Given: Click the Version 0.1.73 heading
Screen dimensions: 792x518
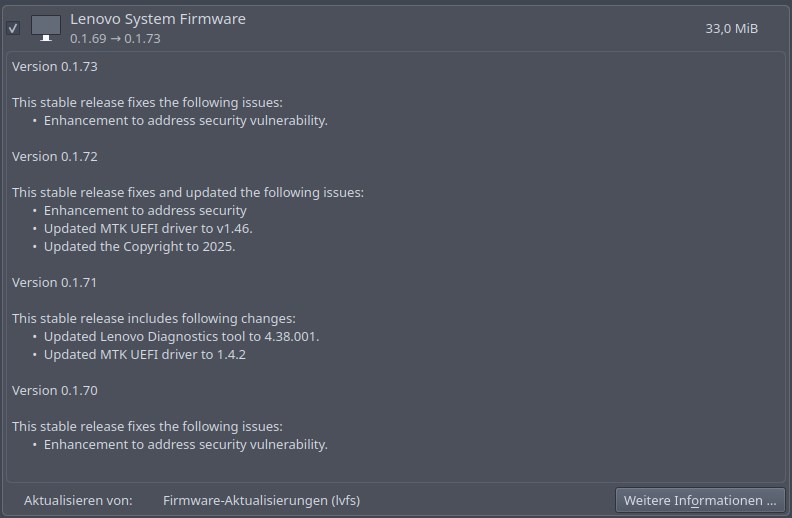Looking at the screenshot, I should point(54,66).
